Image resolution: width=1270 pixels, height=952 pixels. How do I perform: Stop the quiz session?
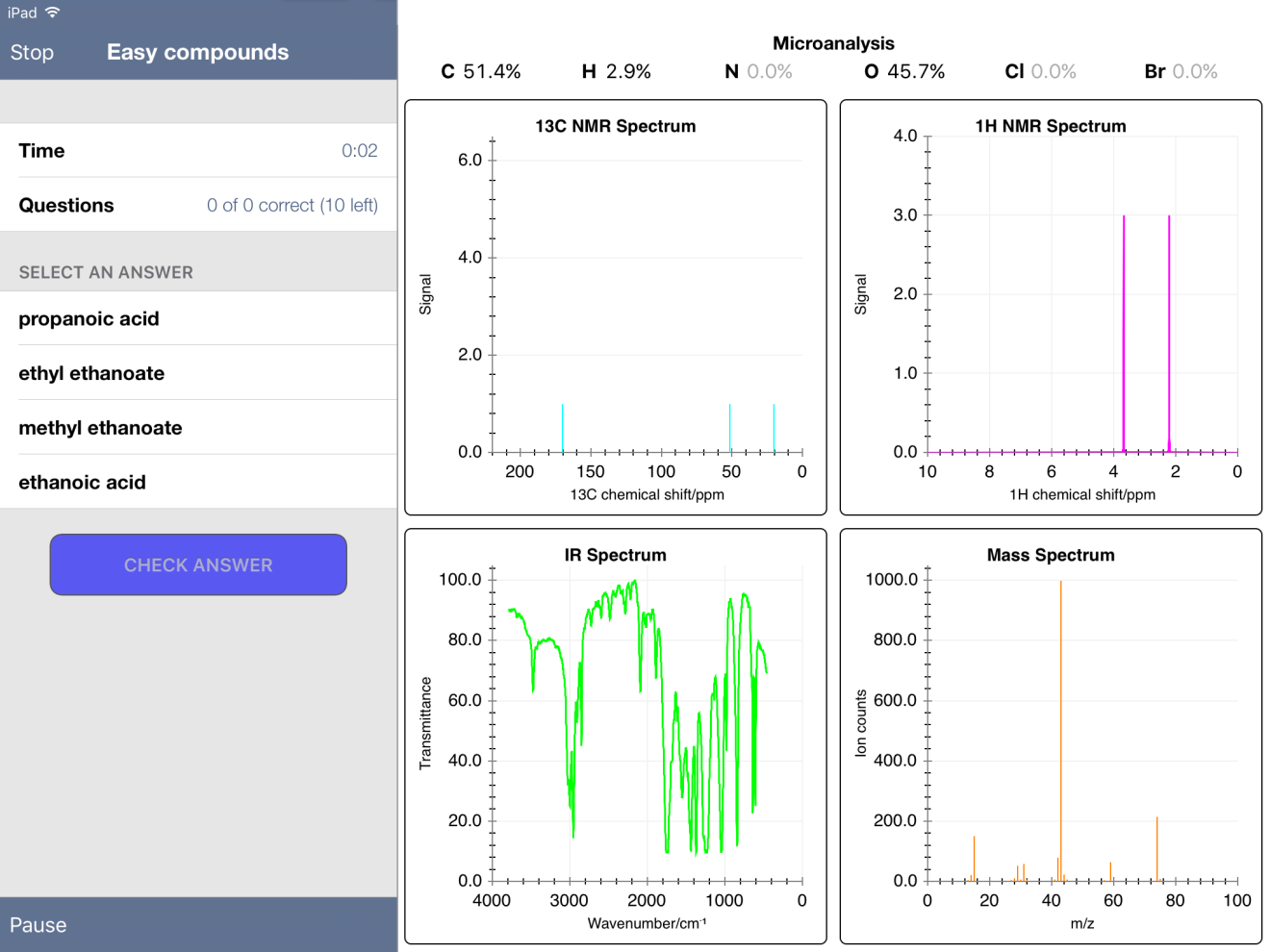[32, 53]
